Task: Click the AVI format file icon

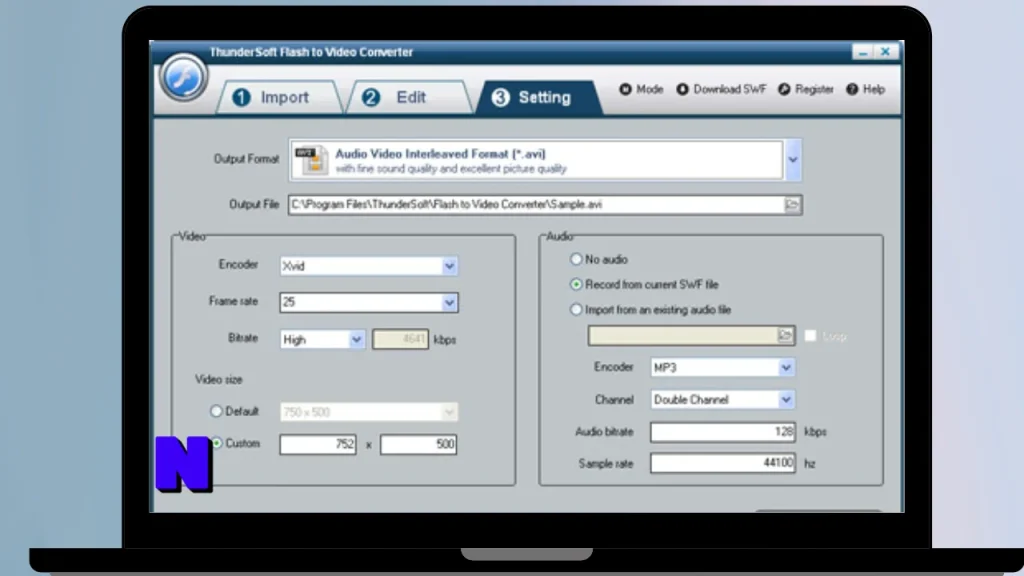Action: coord(312,161)
